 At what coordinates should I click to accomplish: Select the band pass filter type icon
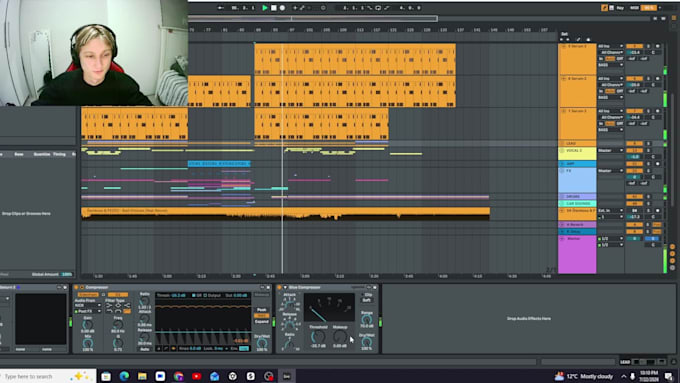118,311
